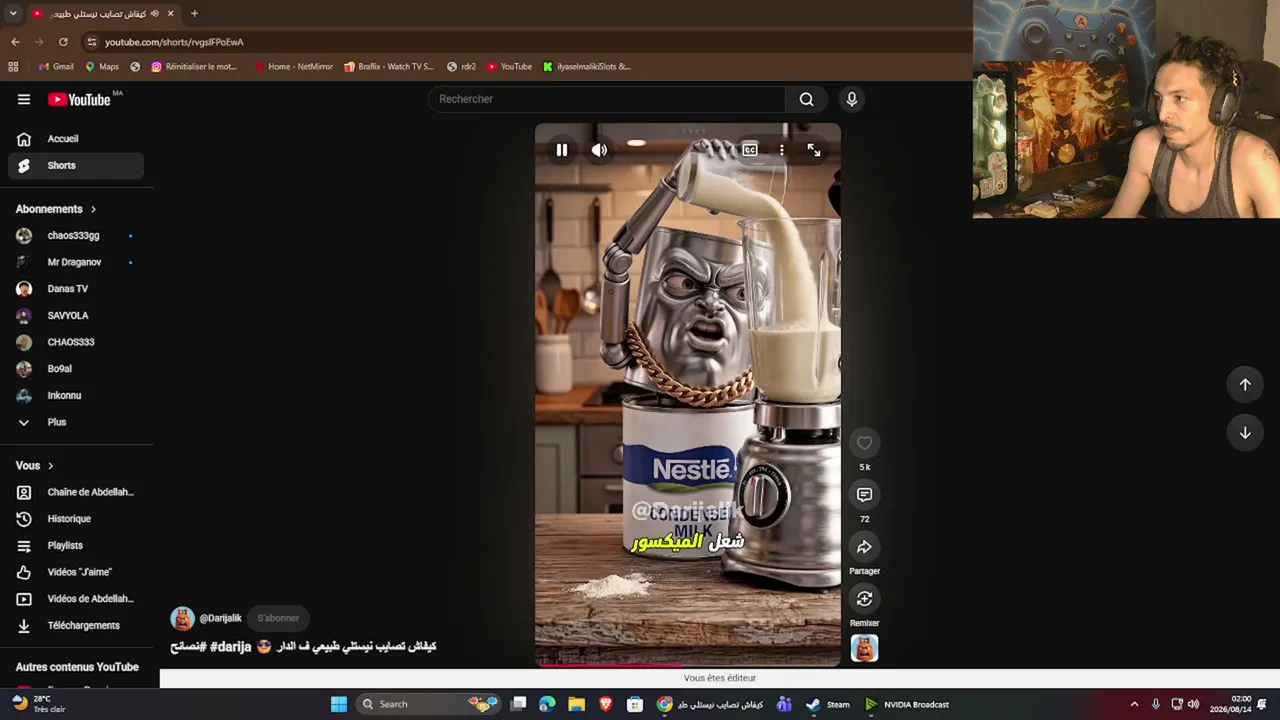Open Historique in the sidebar

point(76,519)
